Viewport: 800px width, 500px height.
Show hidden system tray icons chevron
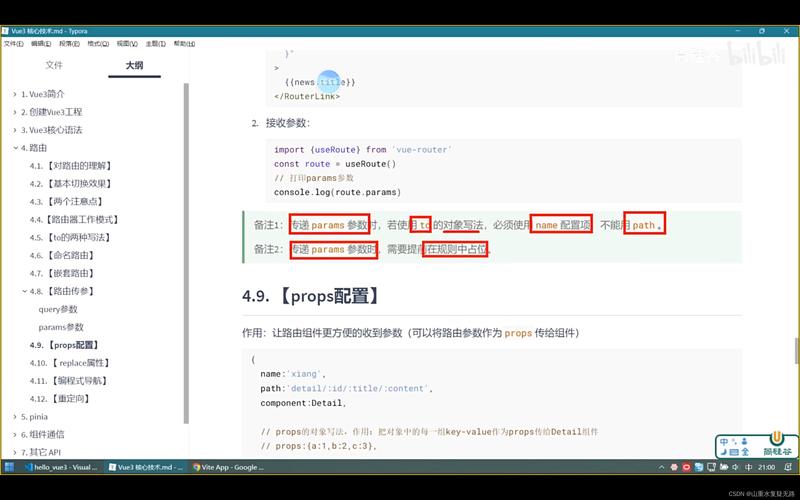[661, 467]
